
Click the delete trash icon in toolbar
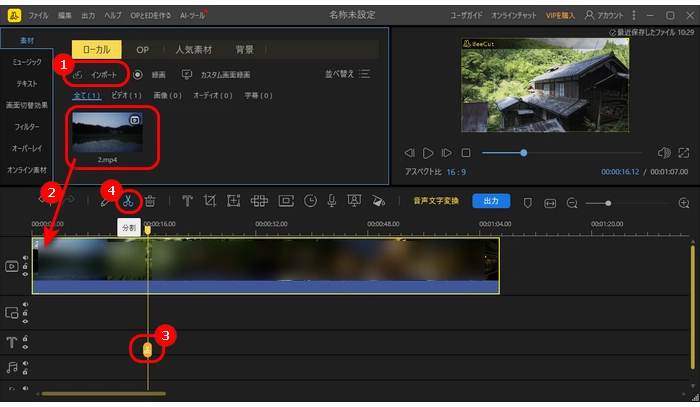[x=149, y=201]
